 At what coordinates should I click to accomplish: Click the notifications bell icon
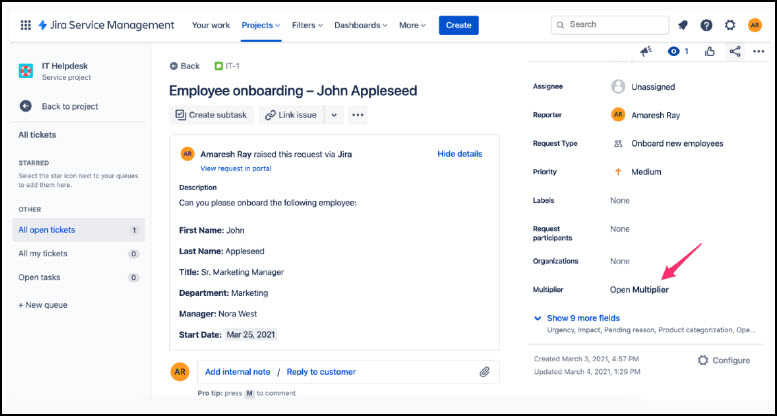(682, 25)
